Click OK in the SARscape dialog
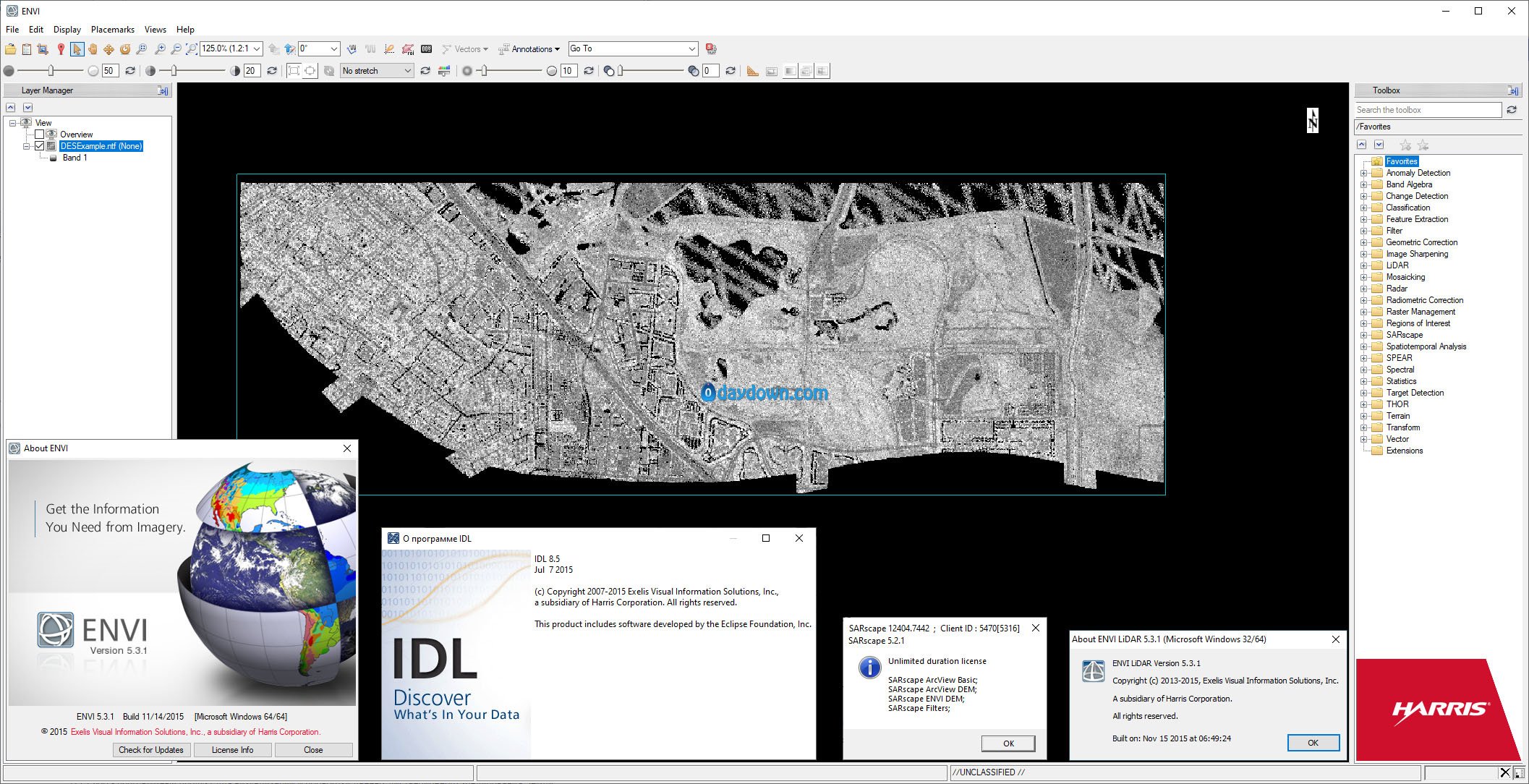The image size is (1529, 784). (1008, 743)
